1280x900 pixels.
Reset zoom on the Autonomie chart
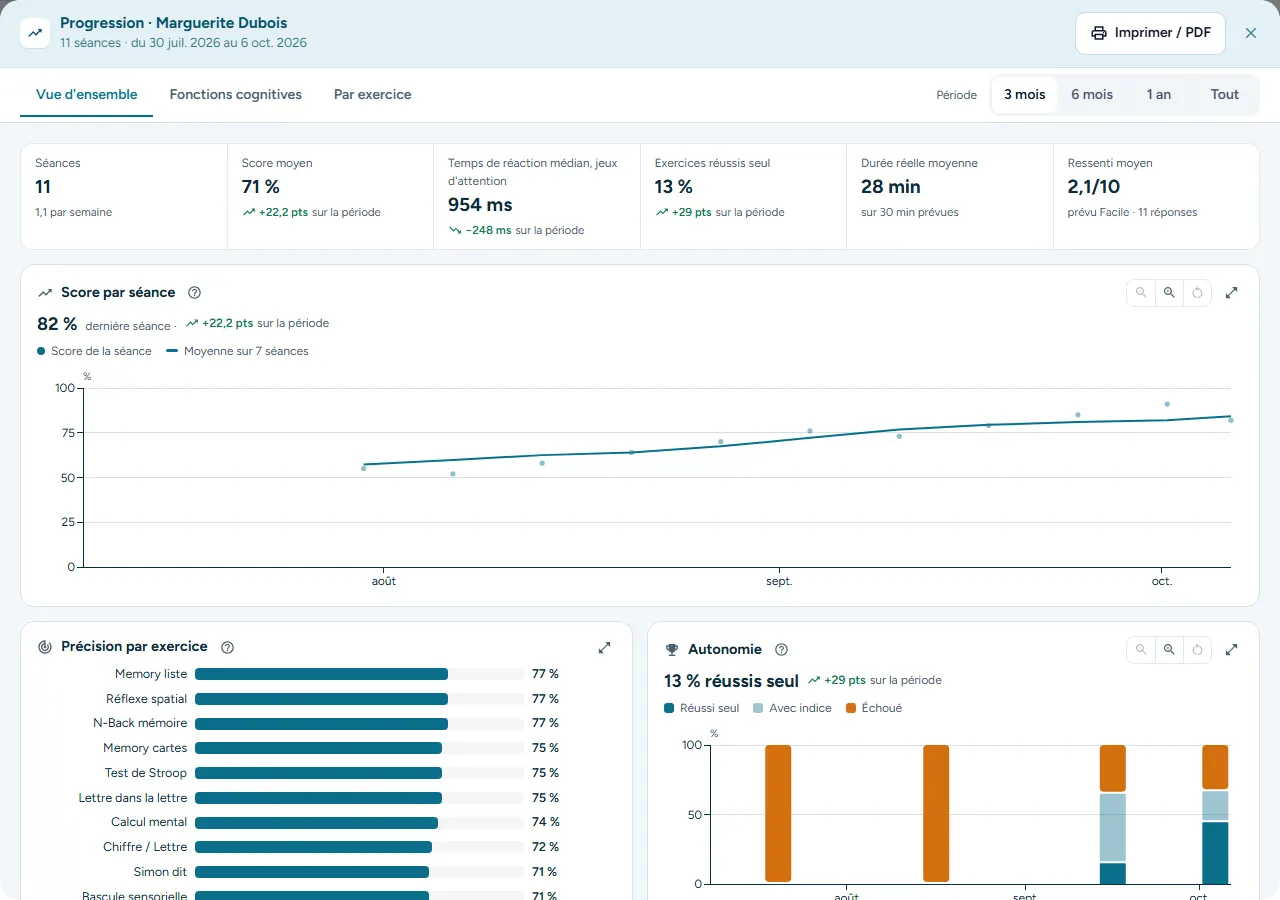(x=1197, y=650)
